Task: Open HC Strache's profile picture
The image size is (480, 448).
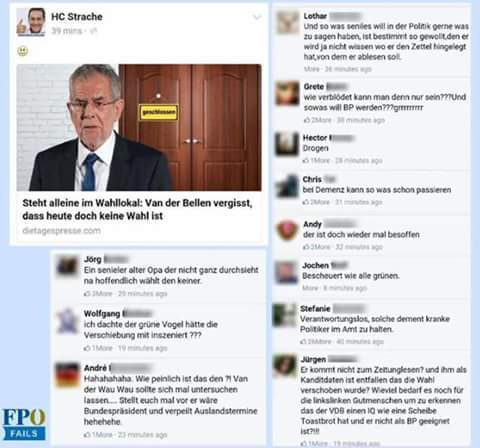Action: tap(31, 22)
